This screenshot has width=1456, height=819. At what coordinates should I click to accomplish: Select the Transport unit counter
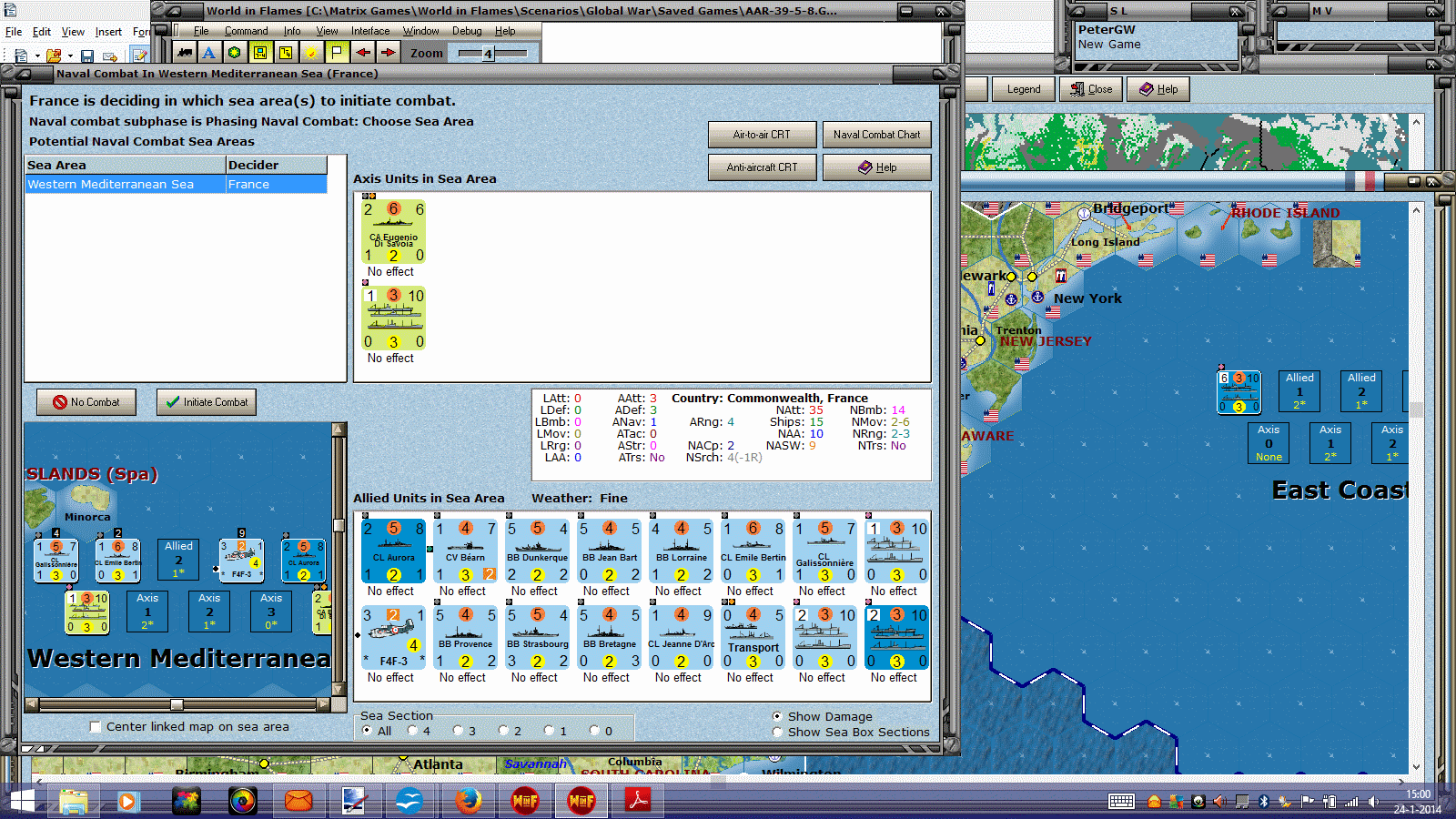click(x=753, y=638)
